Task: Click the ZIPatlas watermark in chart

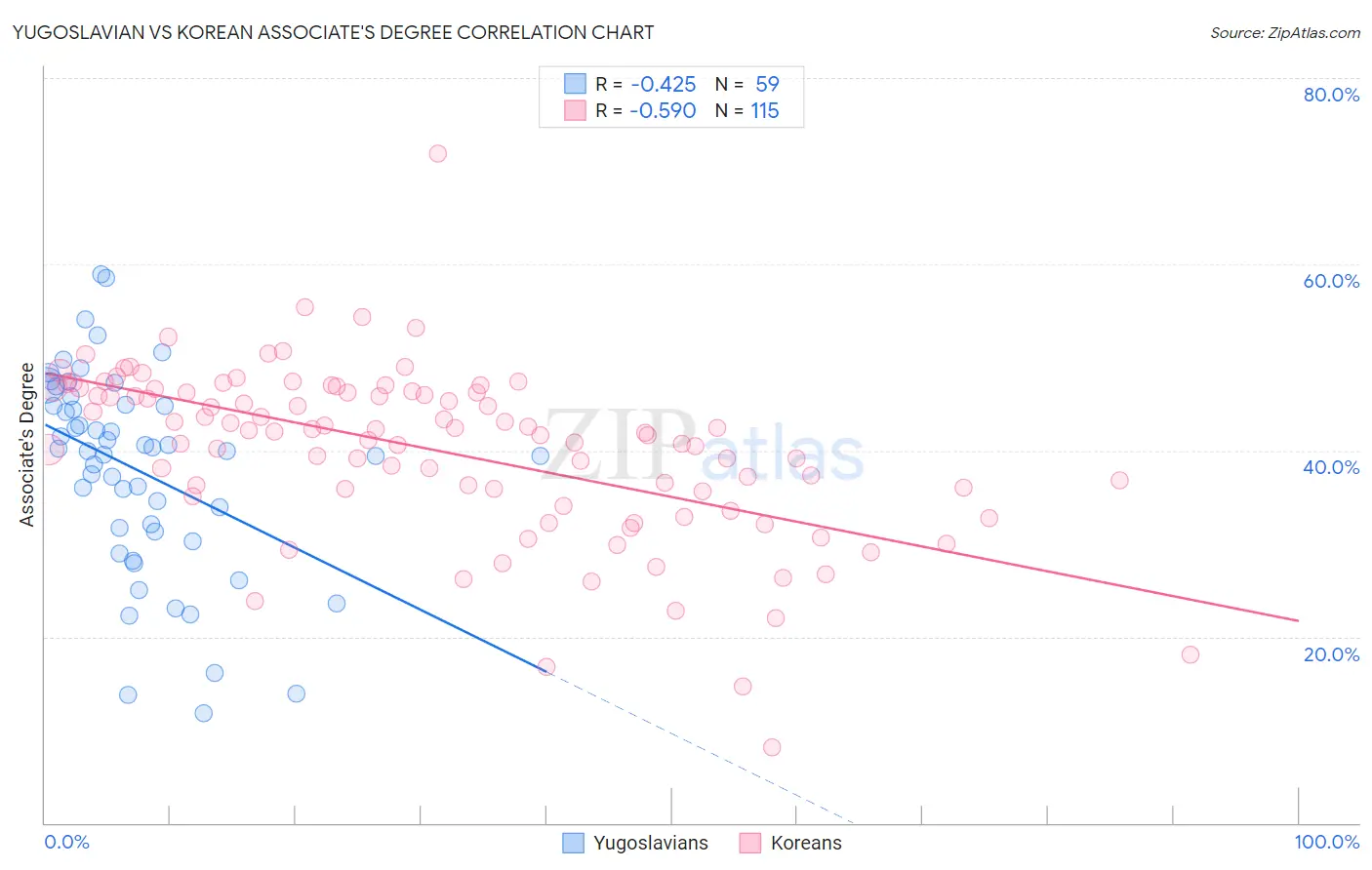Action: tap(703, 449)
